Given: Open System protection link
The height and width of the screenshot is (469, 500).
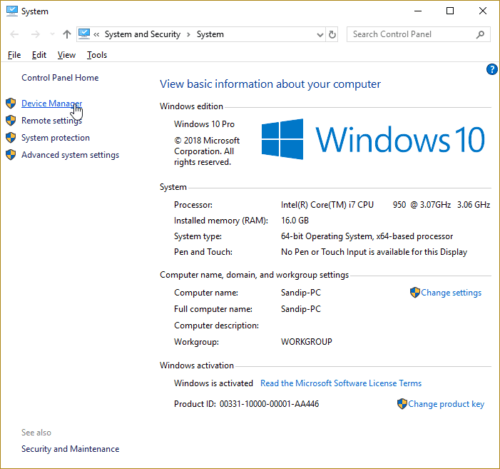Looking at the screenshot, I should click(55, 137).
